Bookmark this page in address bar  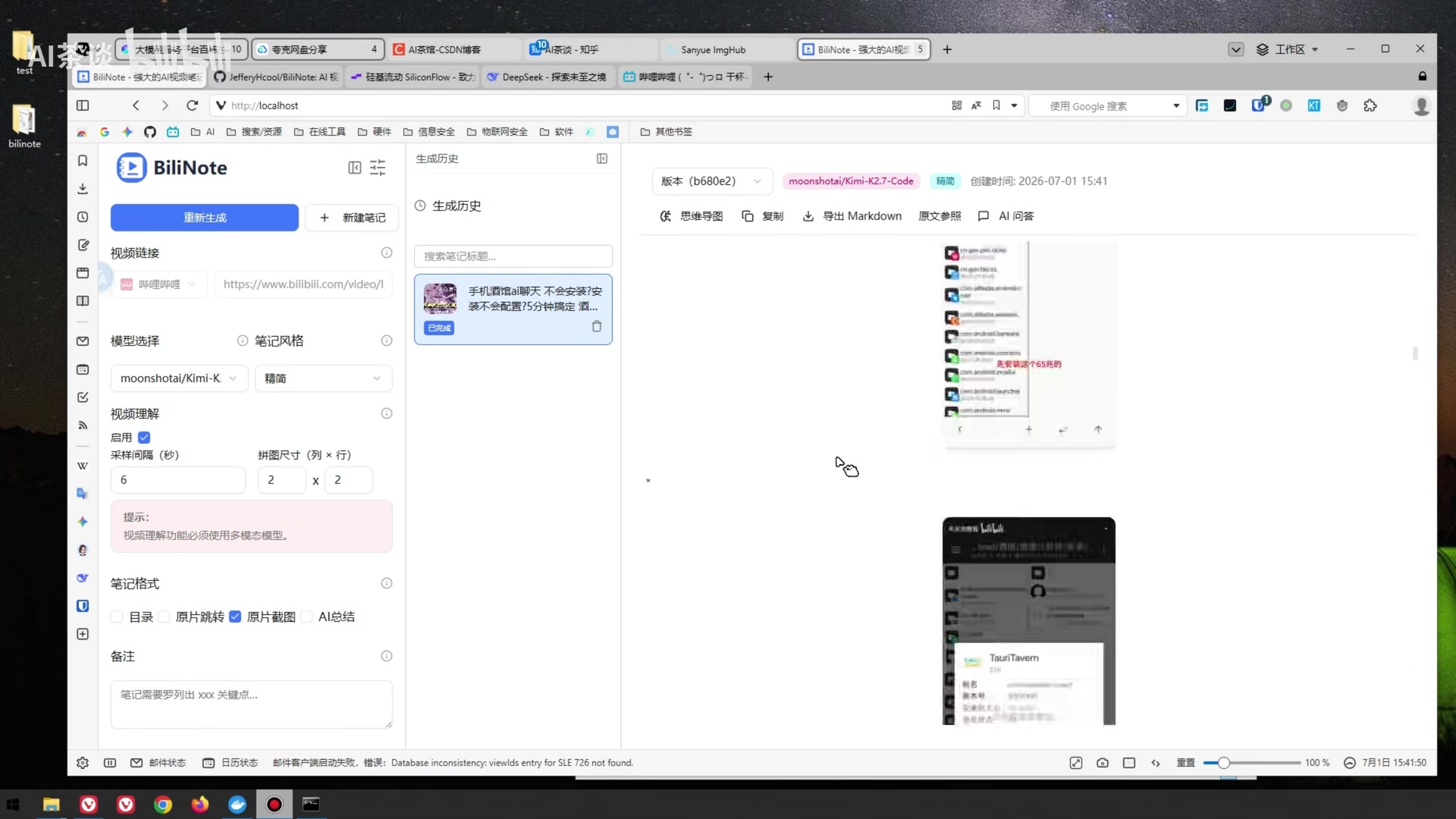point(996,105)
